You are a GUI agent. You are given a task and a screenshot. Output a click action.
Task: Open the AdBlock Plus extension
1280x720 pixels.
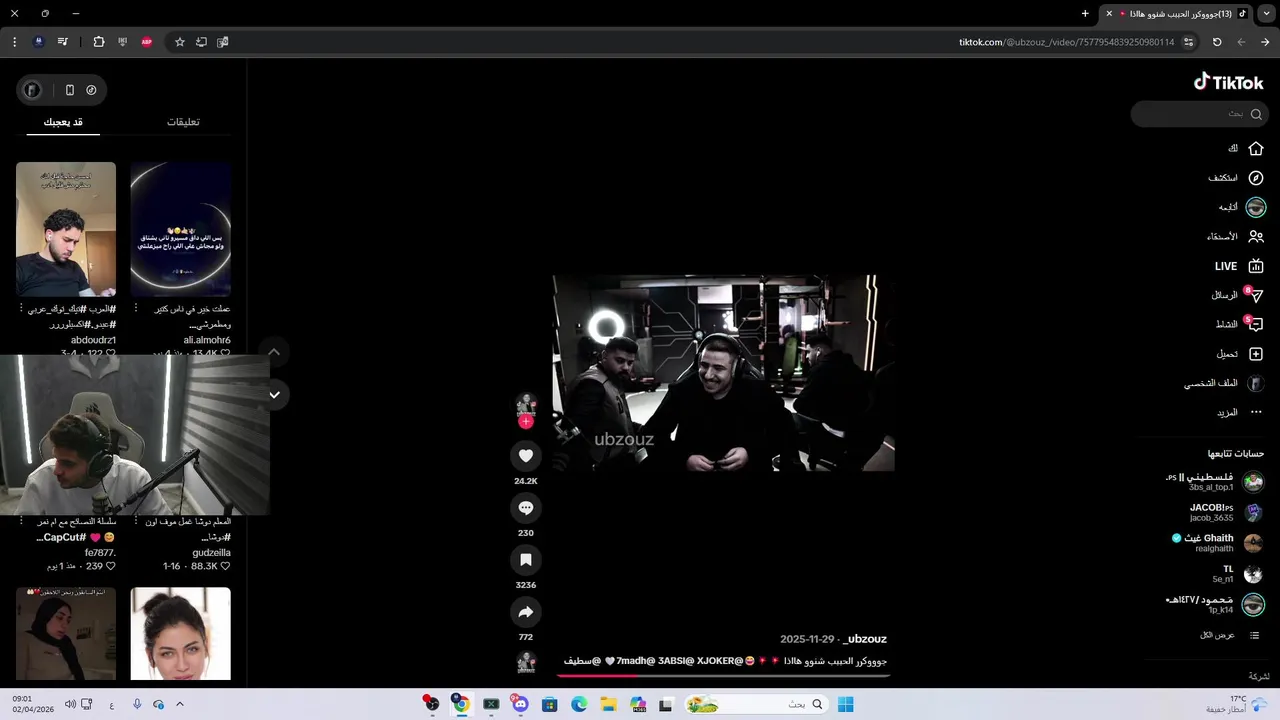(147, 42)
